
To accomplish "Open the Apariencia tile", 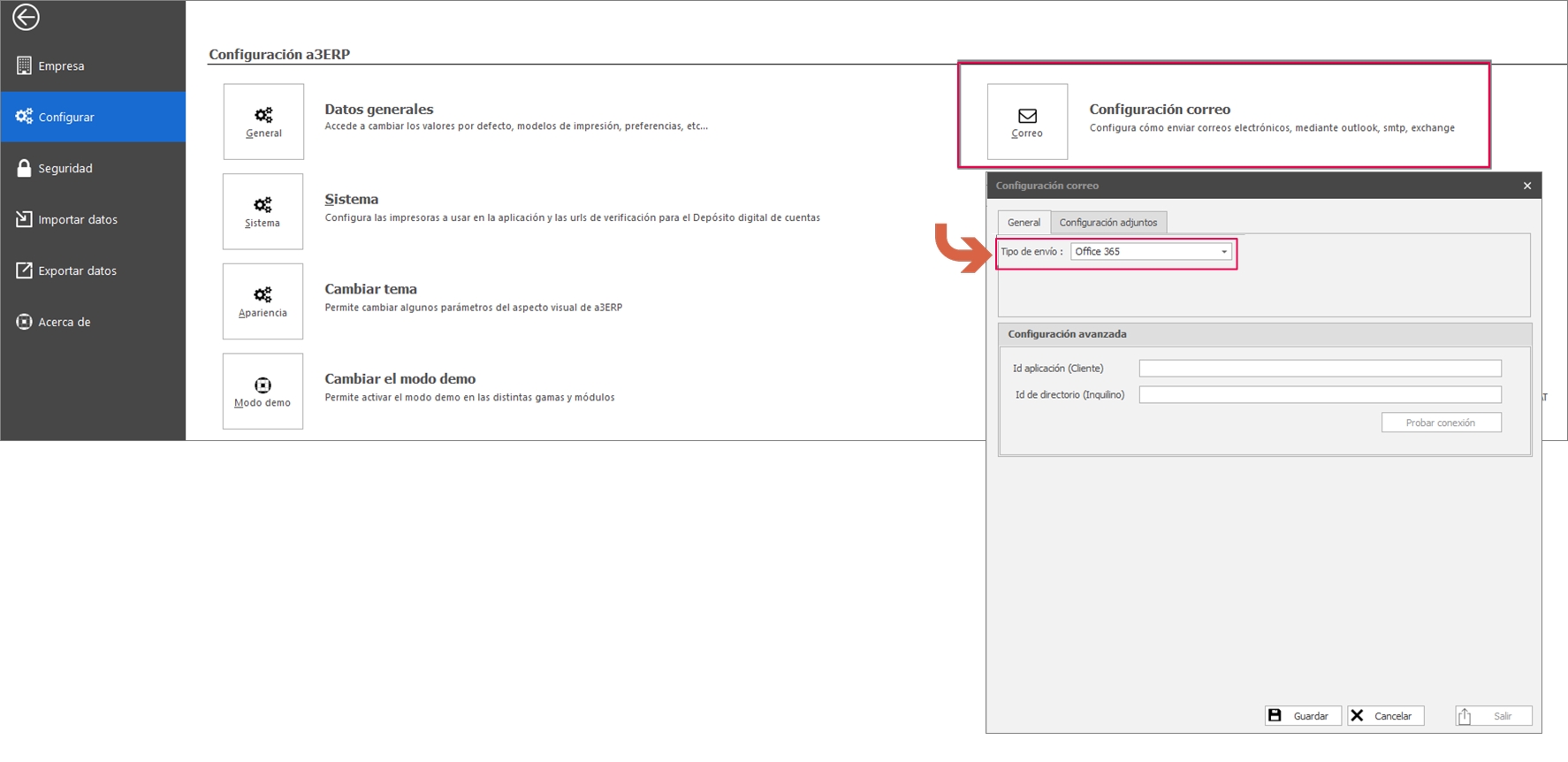I will coord(263,301).
